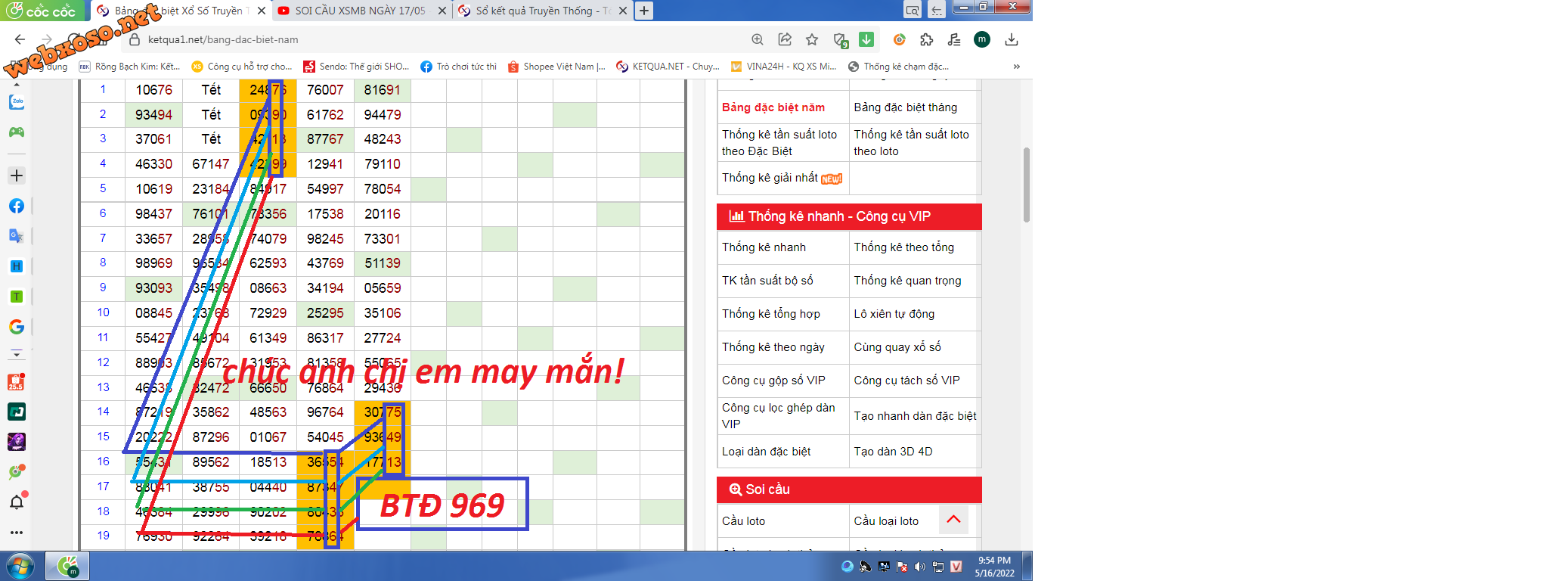1568x581 pixels.
Task: Open TK tần suất bộ số link
Action: 767,281
